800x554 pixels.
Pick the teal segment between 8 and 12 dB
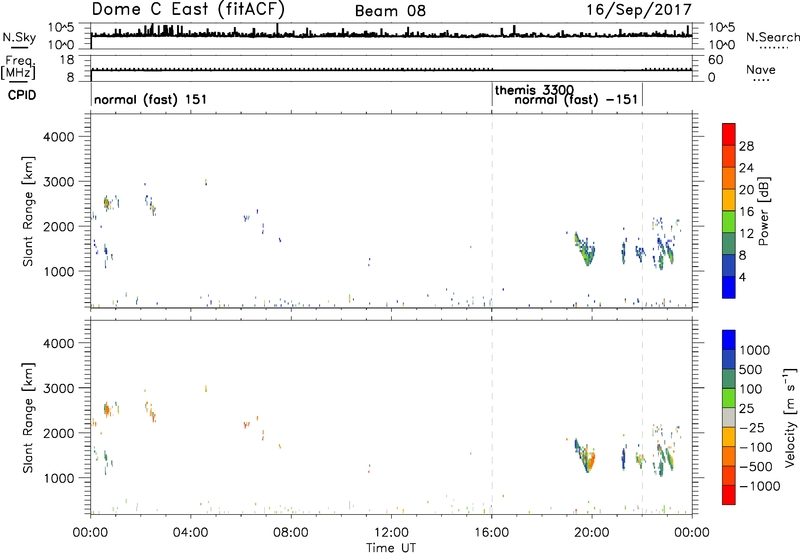click(x=729, y=243)
